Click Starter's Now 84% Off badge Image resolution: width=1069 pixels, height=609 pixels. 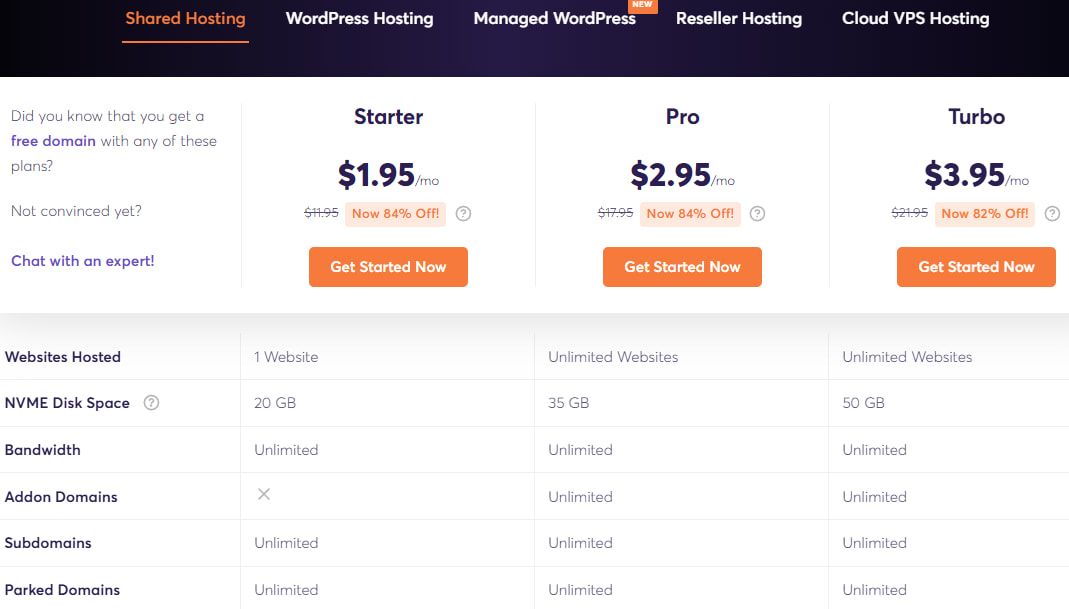[394, 213]
